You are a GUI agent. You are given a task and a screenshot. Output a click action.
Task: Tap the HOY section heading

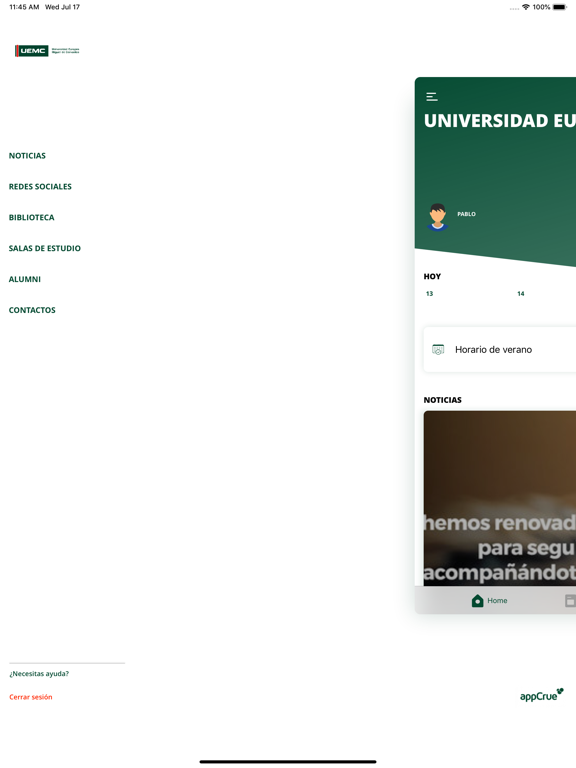[432, 276]
